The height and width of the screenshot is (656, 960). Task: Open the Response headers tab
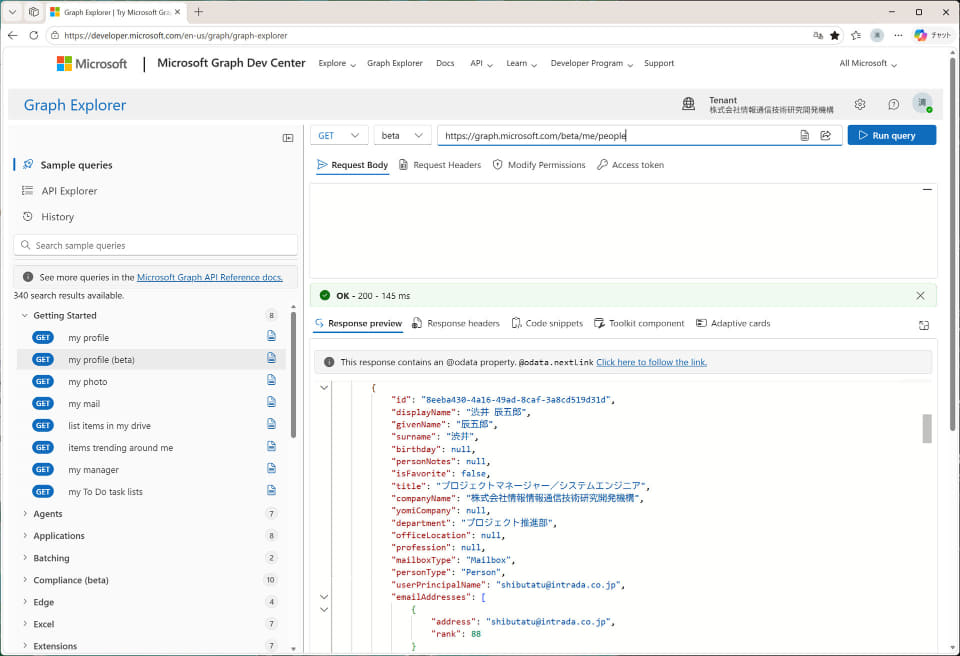(x=456, y=323)
